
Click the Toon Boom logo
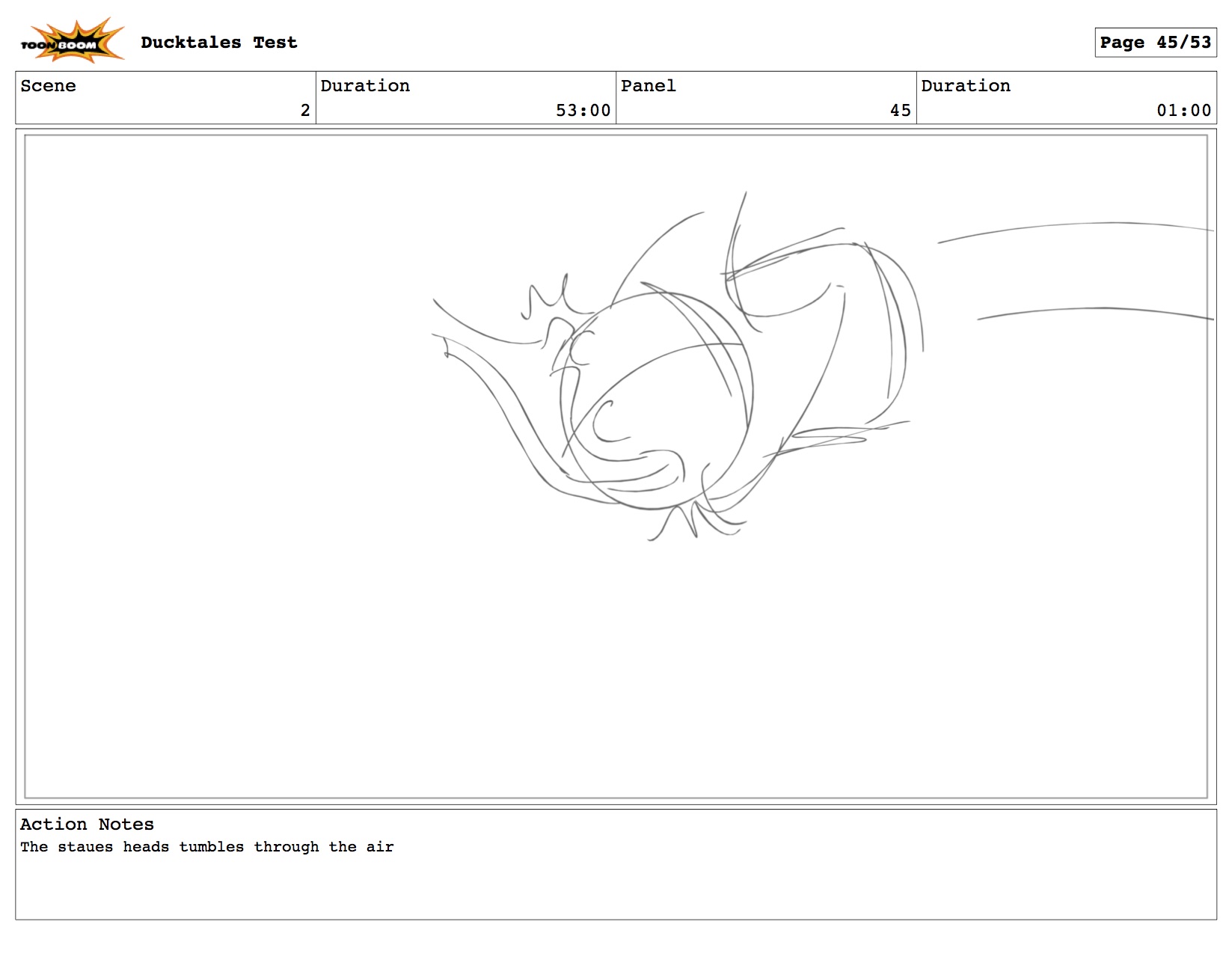coord(71,42)
